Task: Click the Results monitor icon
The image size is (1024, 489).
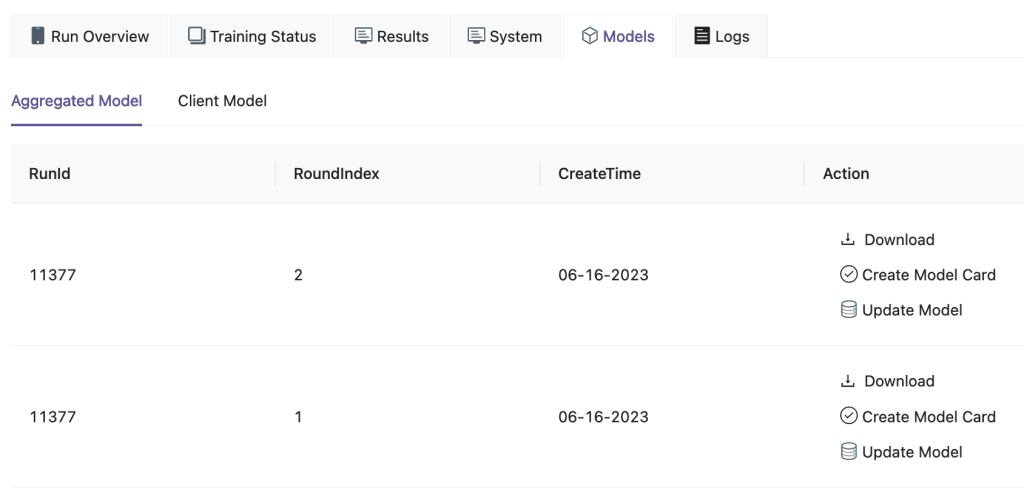Action: [363, 36]
